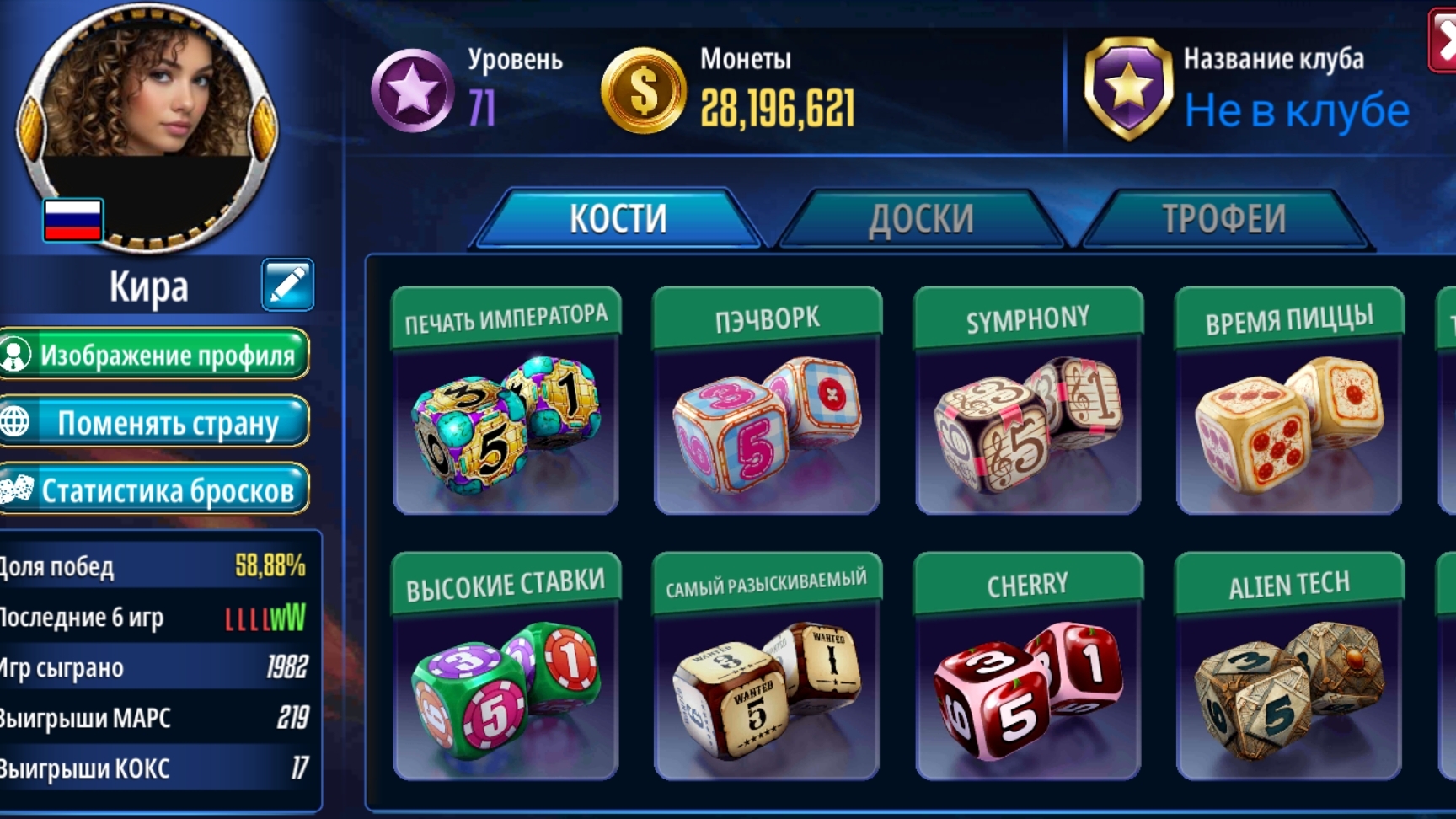This screenshot has width=1456, height=819.
Task: Click the Russian flag icon
Action: pos(73,220)
